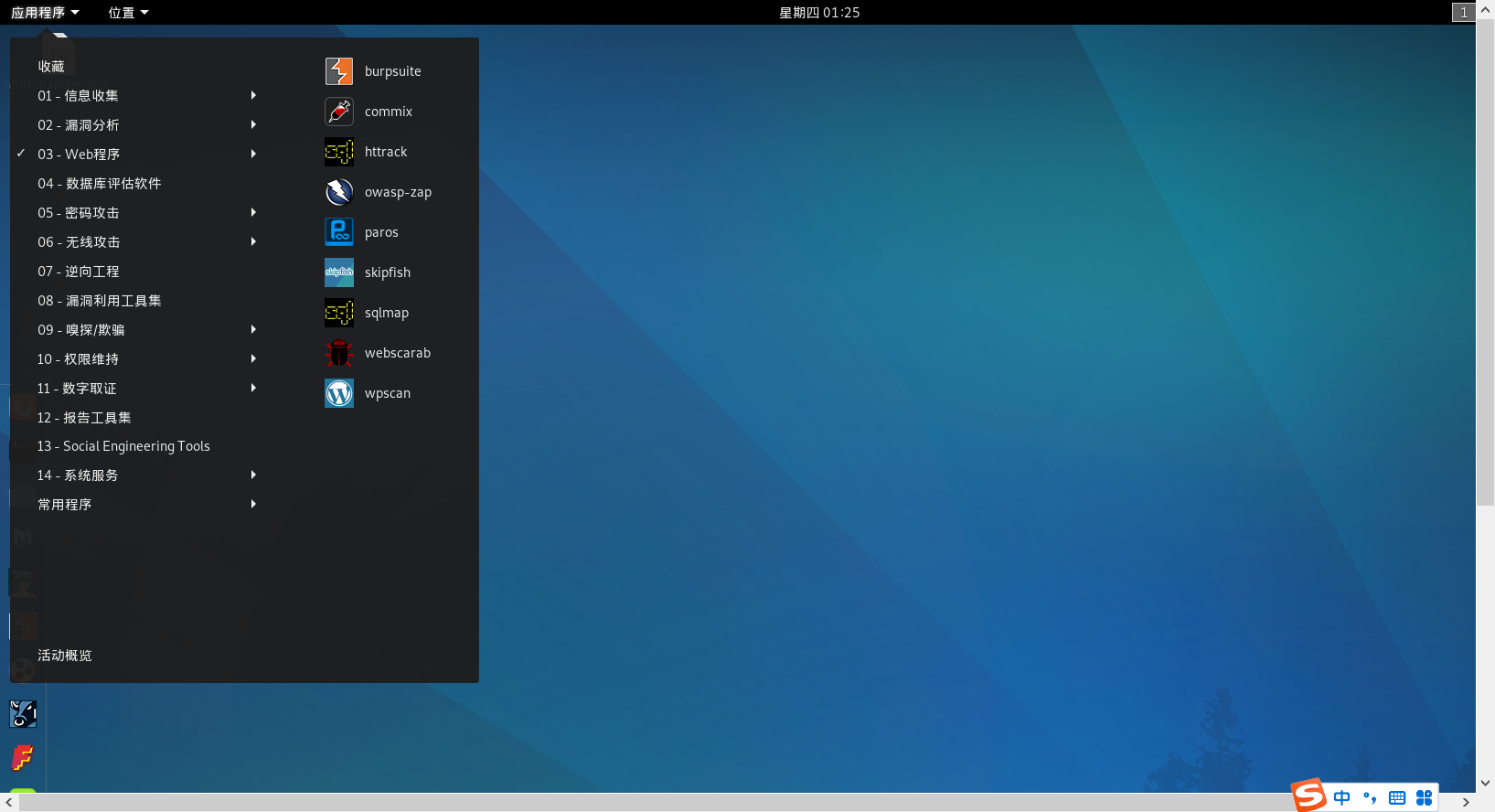Select the 收藏 favorites category

coord(51,67)
